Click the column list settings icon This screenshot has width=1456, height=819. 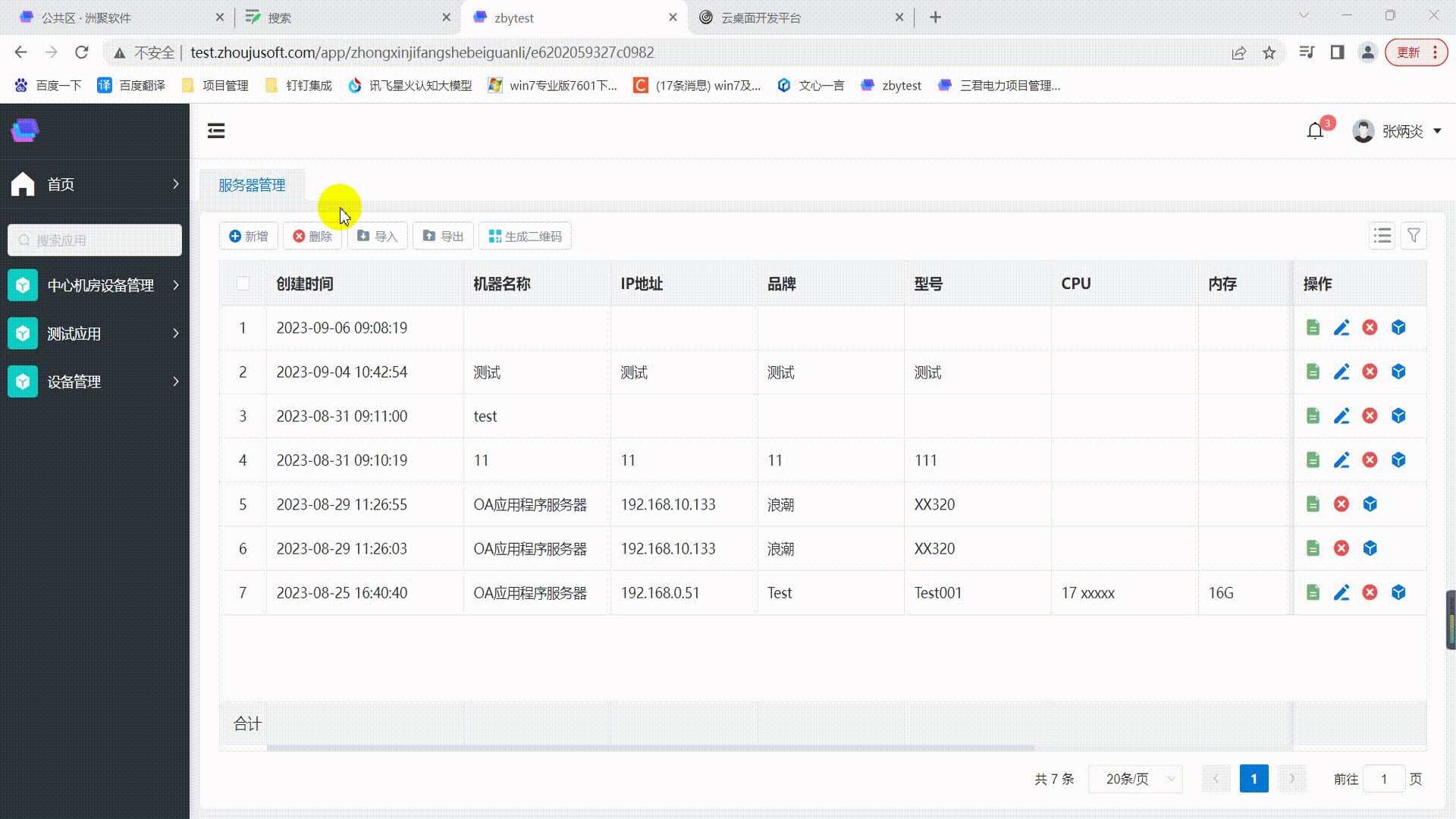click(x=1382, y=236)
